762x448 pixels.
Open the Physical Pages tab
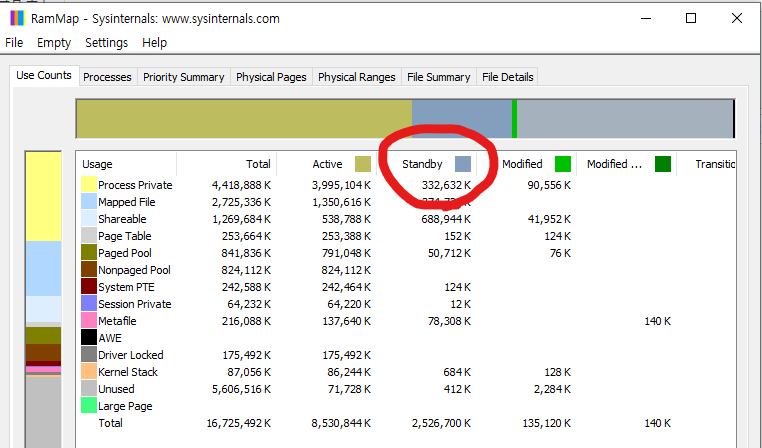[272, 77]
